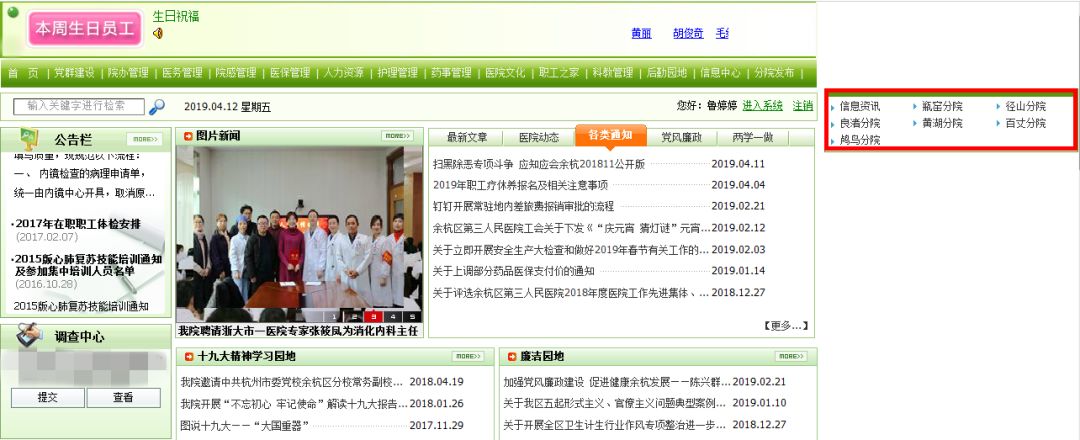Select slide 5 in news carousel

click(x=412, y=317)
